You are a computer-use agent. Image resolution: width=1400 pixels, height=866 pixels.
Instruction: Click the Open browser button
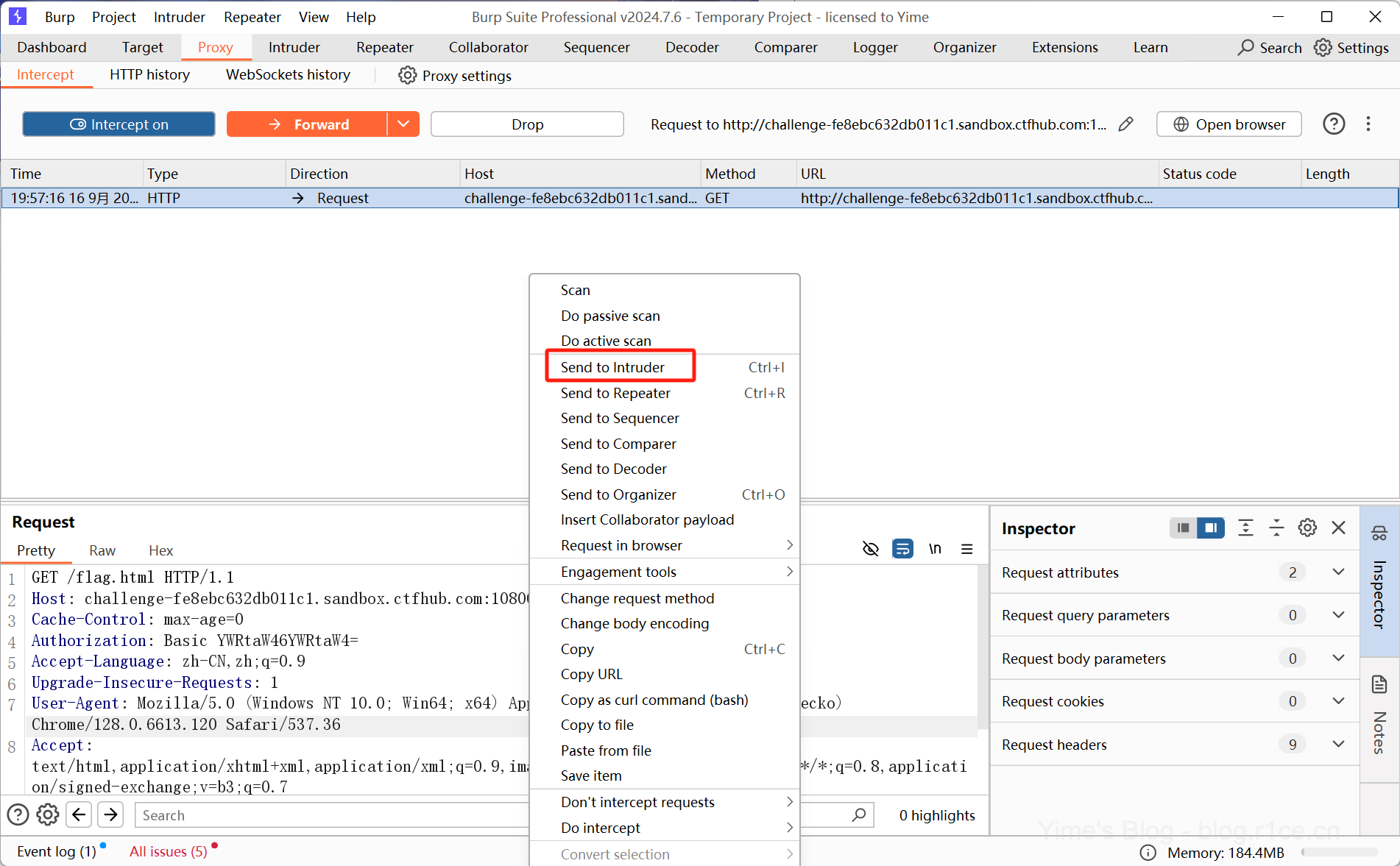coord(1228,124)
